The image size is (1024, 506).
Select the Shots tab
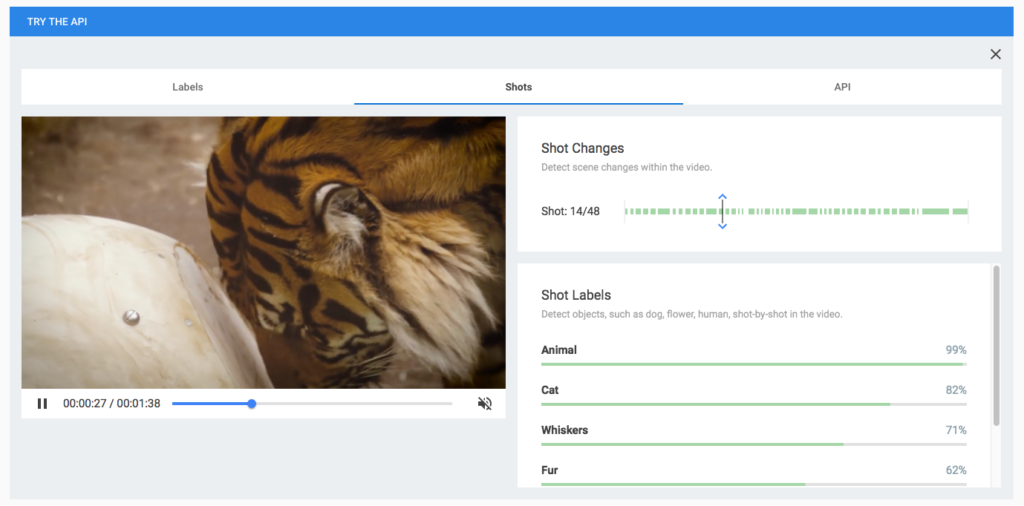coord(518,87)
